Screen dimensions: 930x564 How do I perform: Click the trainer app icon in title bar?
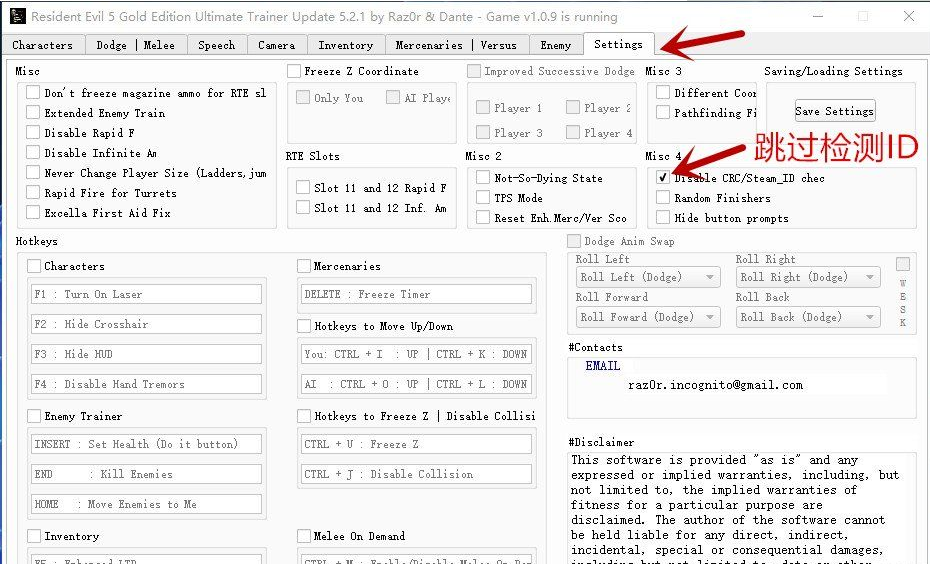pyautogui.click(x=17, y=16)
